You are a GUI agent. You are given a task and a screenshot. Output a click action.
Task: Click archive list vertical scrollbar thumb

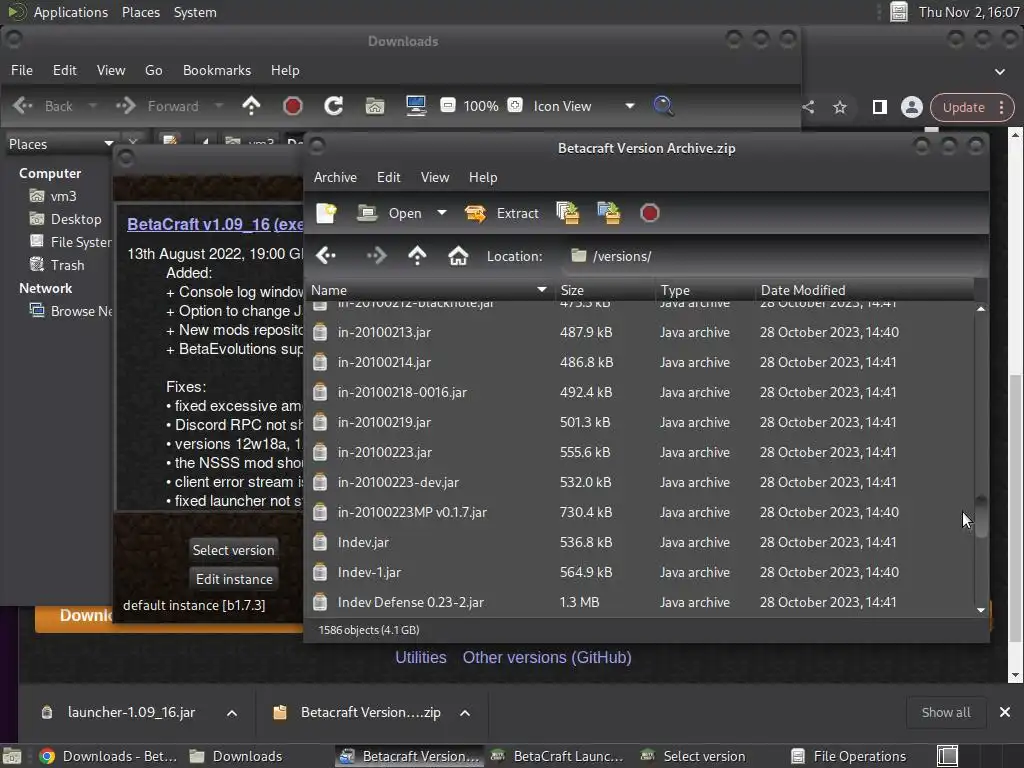[x=981, y=516]
